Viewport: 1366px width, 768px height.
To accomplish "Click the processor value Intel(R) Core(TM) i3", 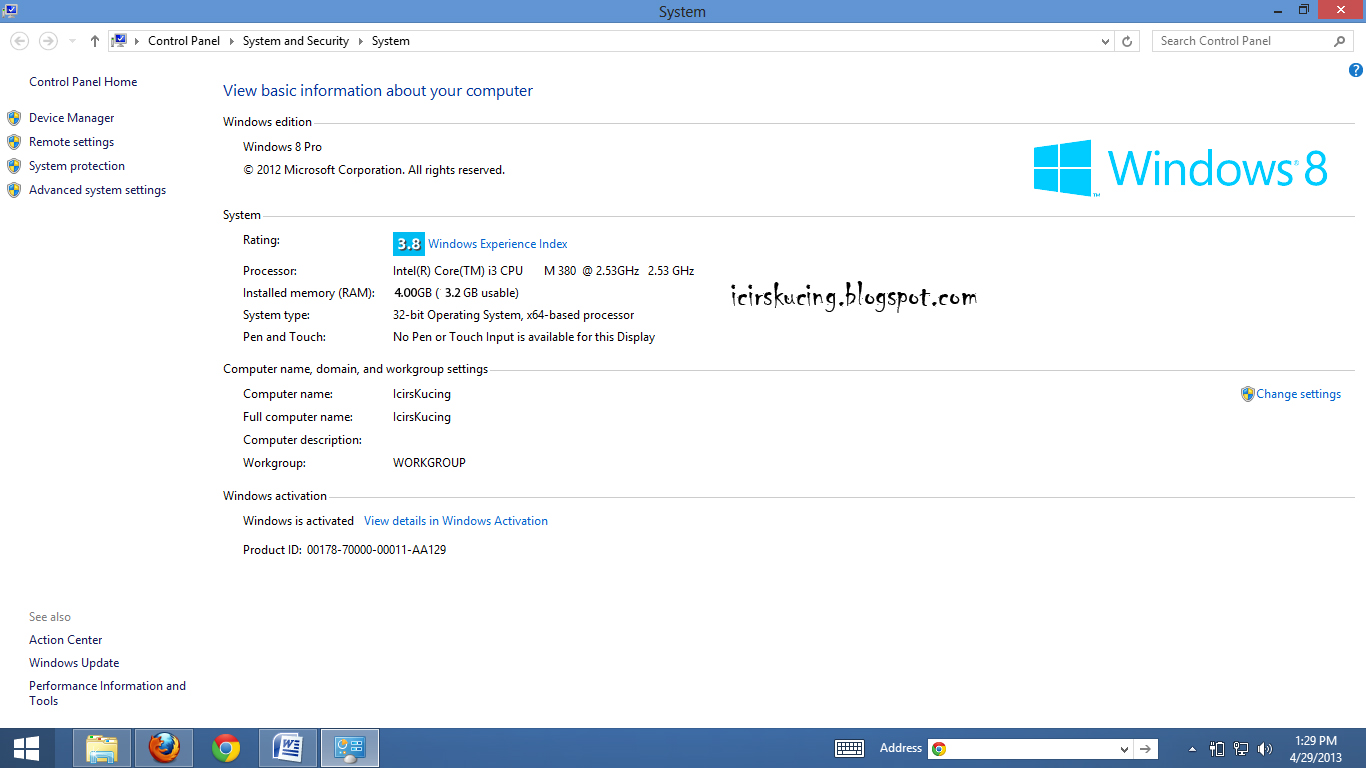I will pyautogui.click(x=543, y=271).
